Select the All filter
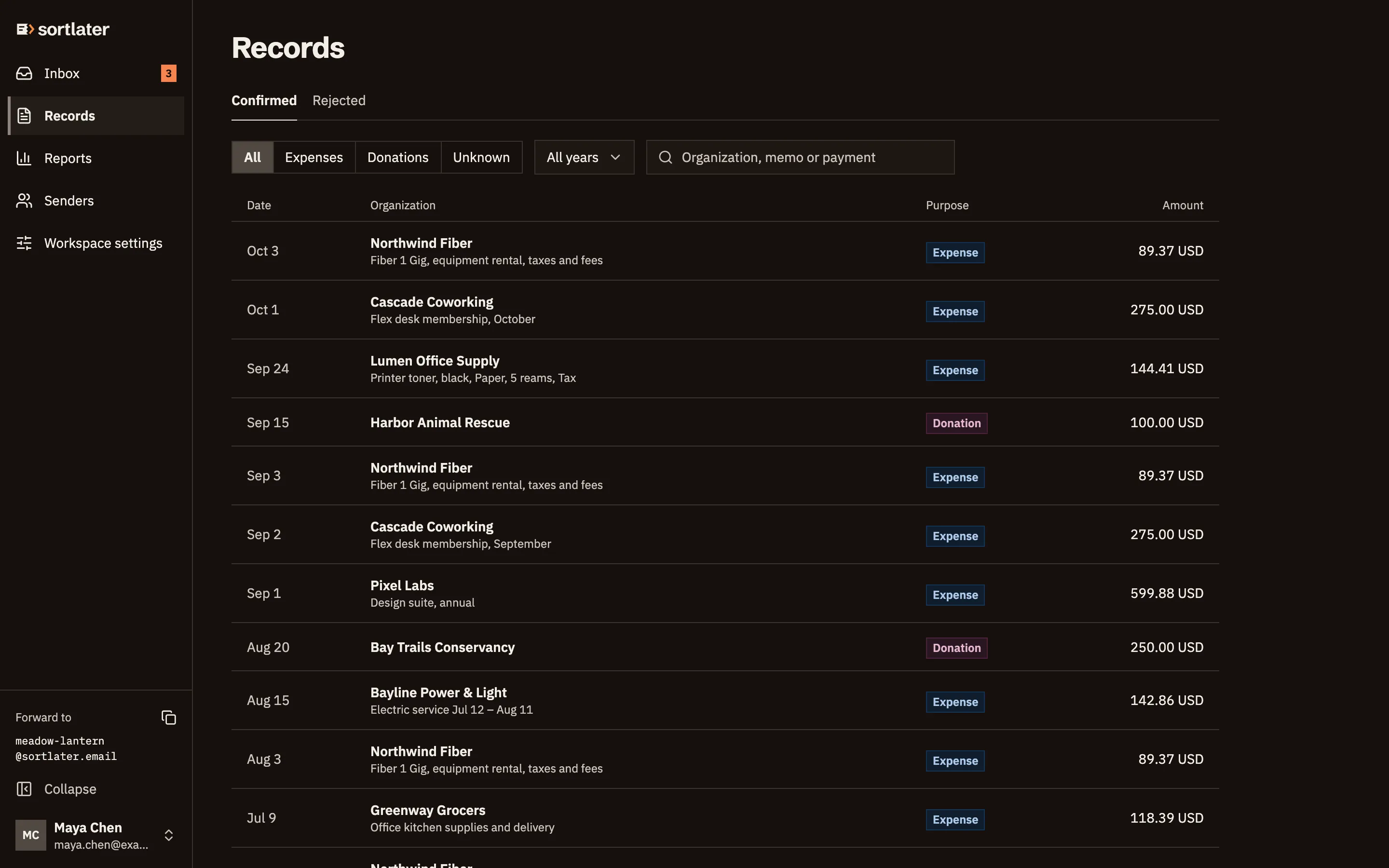The width and height of the screenshot is (1389, 868). (x=253, y=157)
